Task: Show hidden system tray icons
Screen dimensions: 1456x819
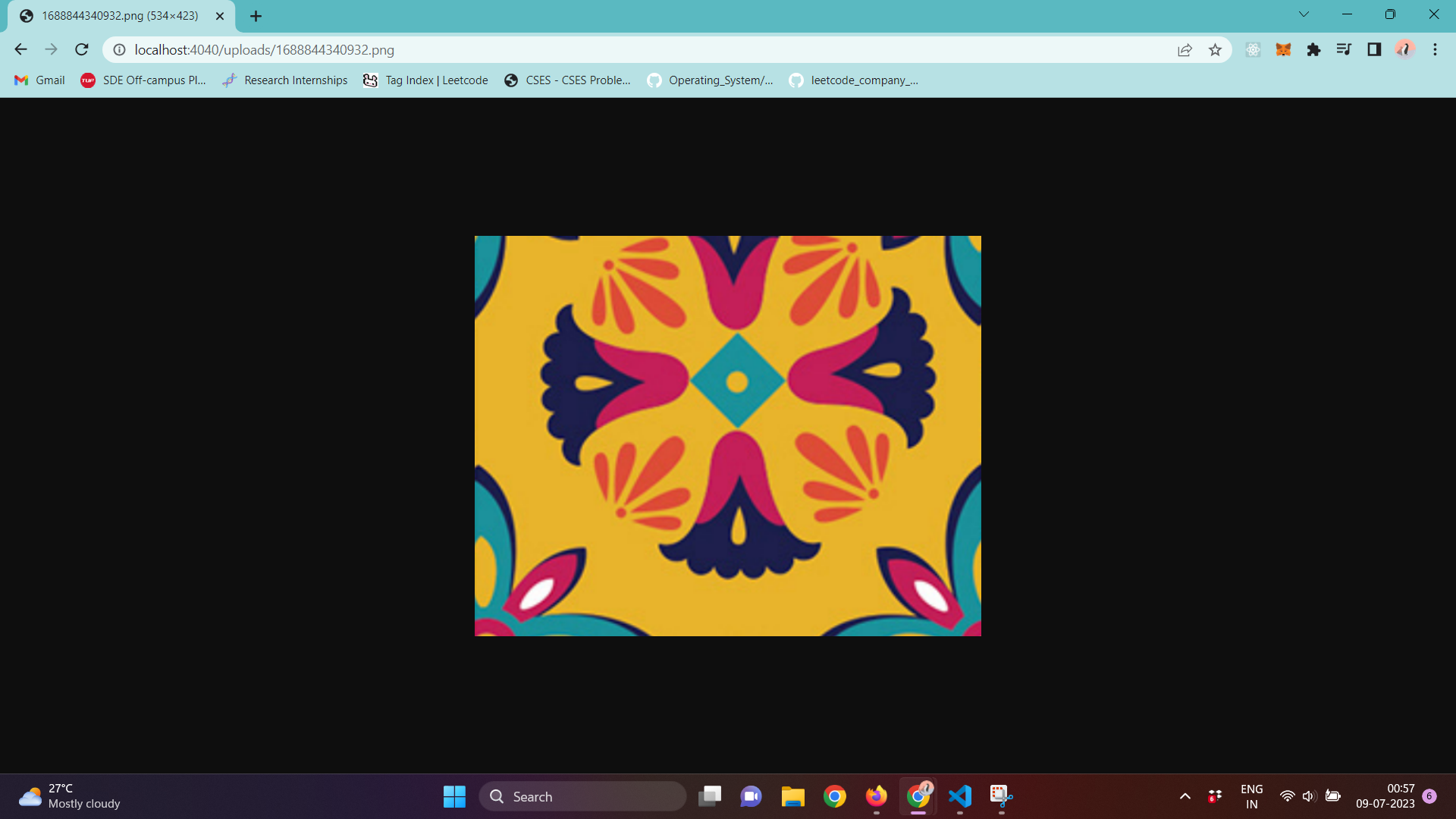Action: pos(1185,796)
